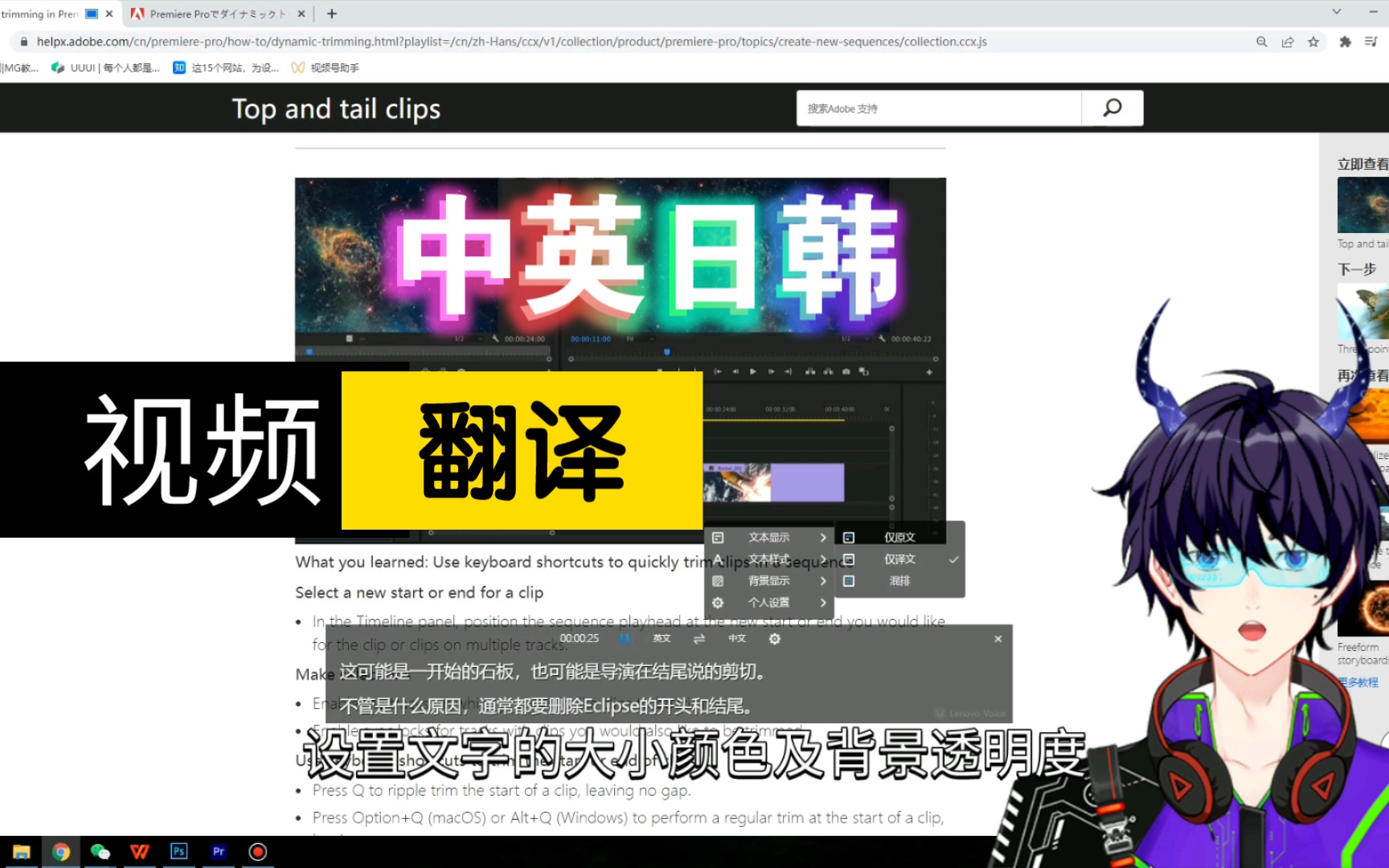This screenshot has height=868, width=1389.
Task: Switch to the 'Premiere Proでダイナミック' tab
Action: (217, 14)
